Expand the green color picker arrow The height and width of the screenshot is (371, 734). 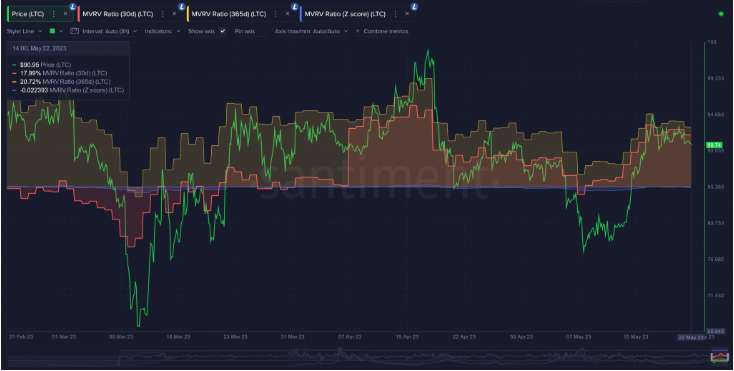[61, 31]
